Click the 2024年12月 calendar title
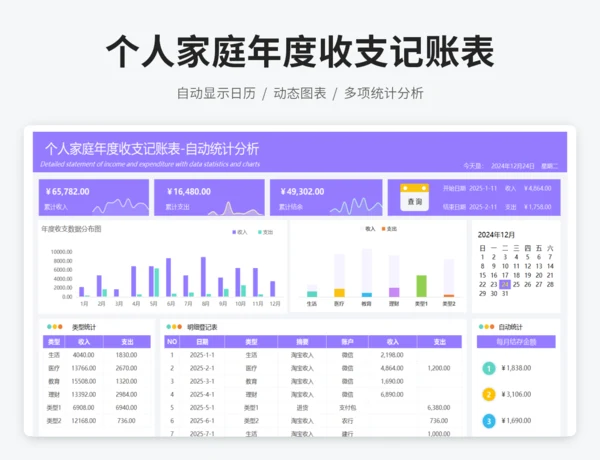Screen dimensions: 600x460 [496, 235]
